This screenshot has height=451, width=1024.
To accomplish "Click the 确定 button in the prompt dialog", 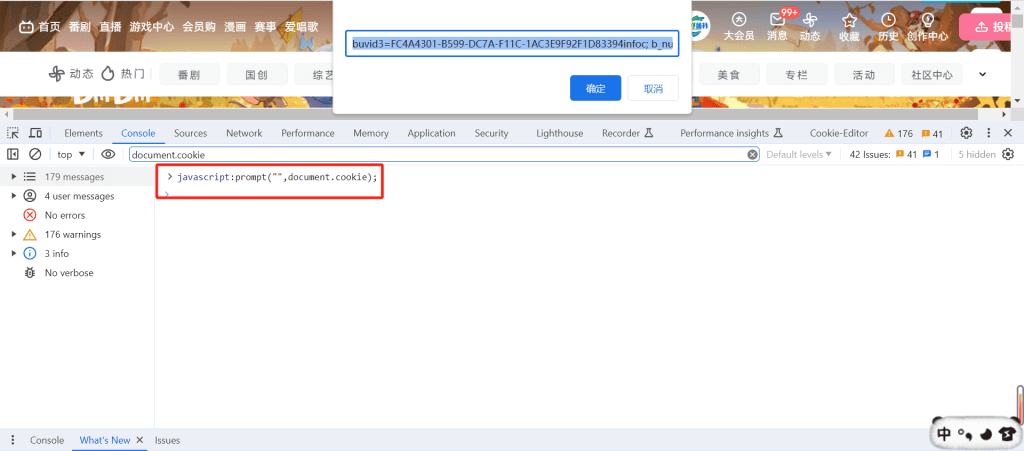I will click(x=595, y=88).
